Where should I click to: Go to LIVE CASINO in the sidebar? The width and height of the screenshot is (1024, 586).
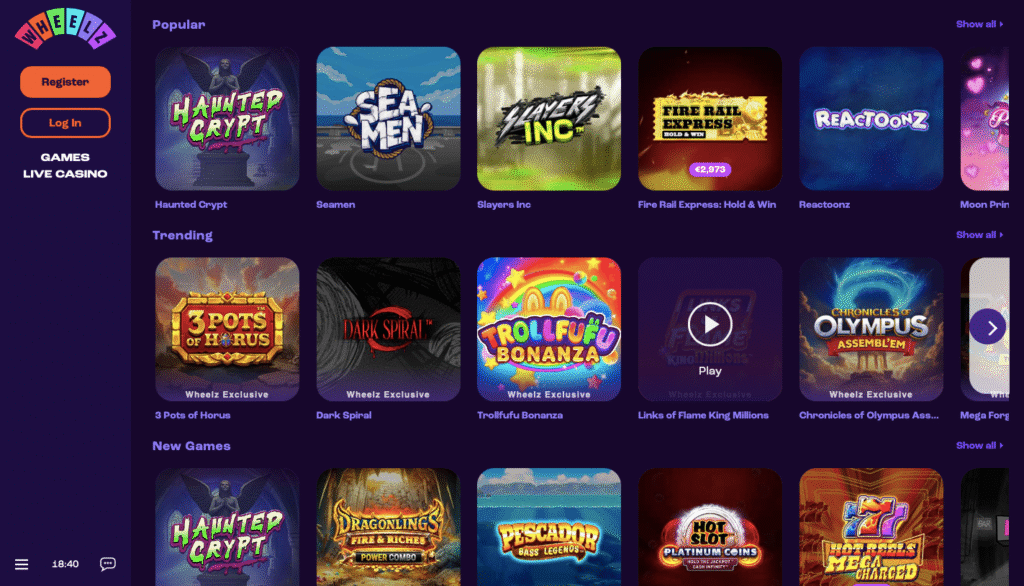[x=65, y=174]
